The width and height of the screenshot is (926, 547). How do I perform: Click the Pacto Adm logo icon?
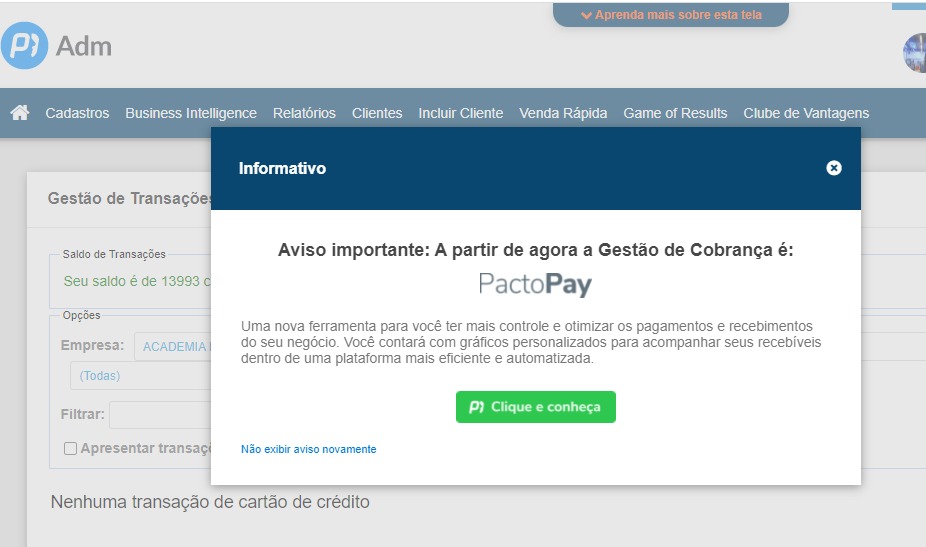coord(25,46)
